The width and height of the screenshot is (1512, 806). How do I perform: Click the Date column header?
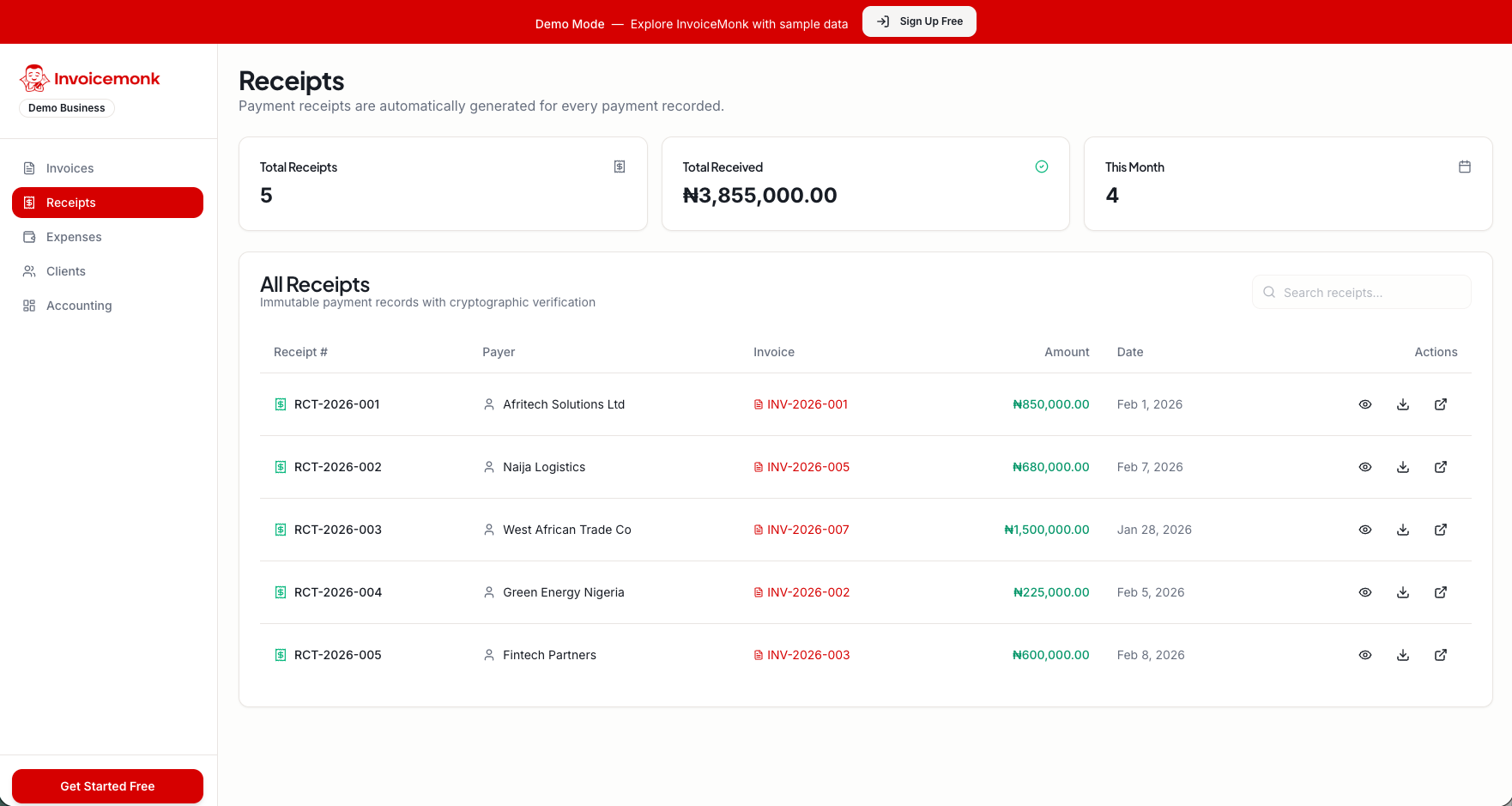(1130, 352)
